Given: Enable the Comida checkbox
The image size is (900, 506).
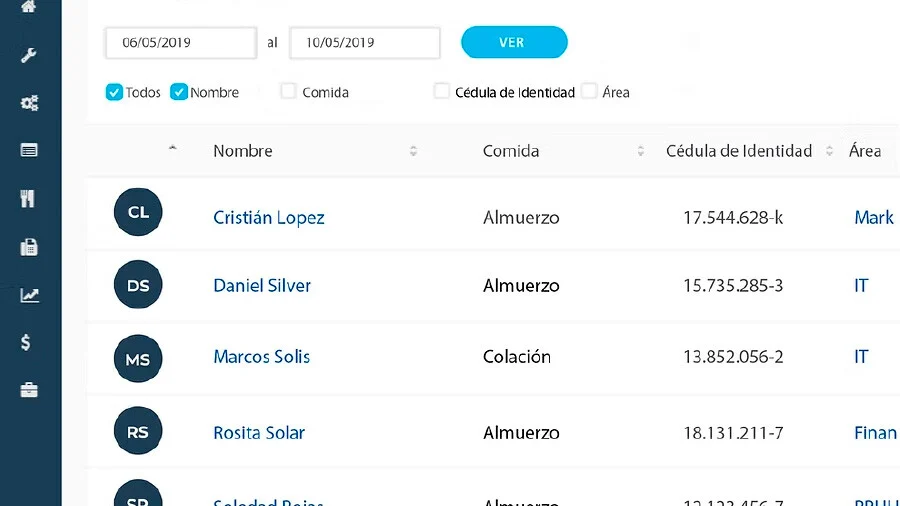Looking at the screenshot, I should click(289, 91).
